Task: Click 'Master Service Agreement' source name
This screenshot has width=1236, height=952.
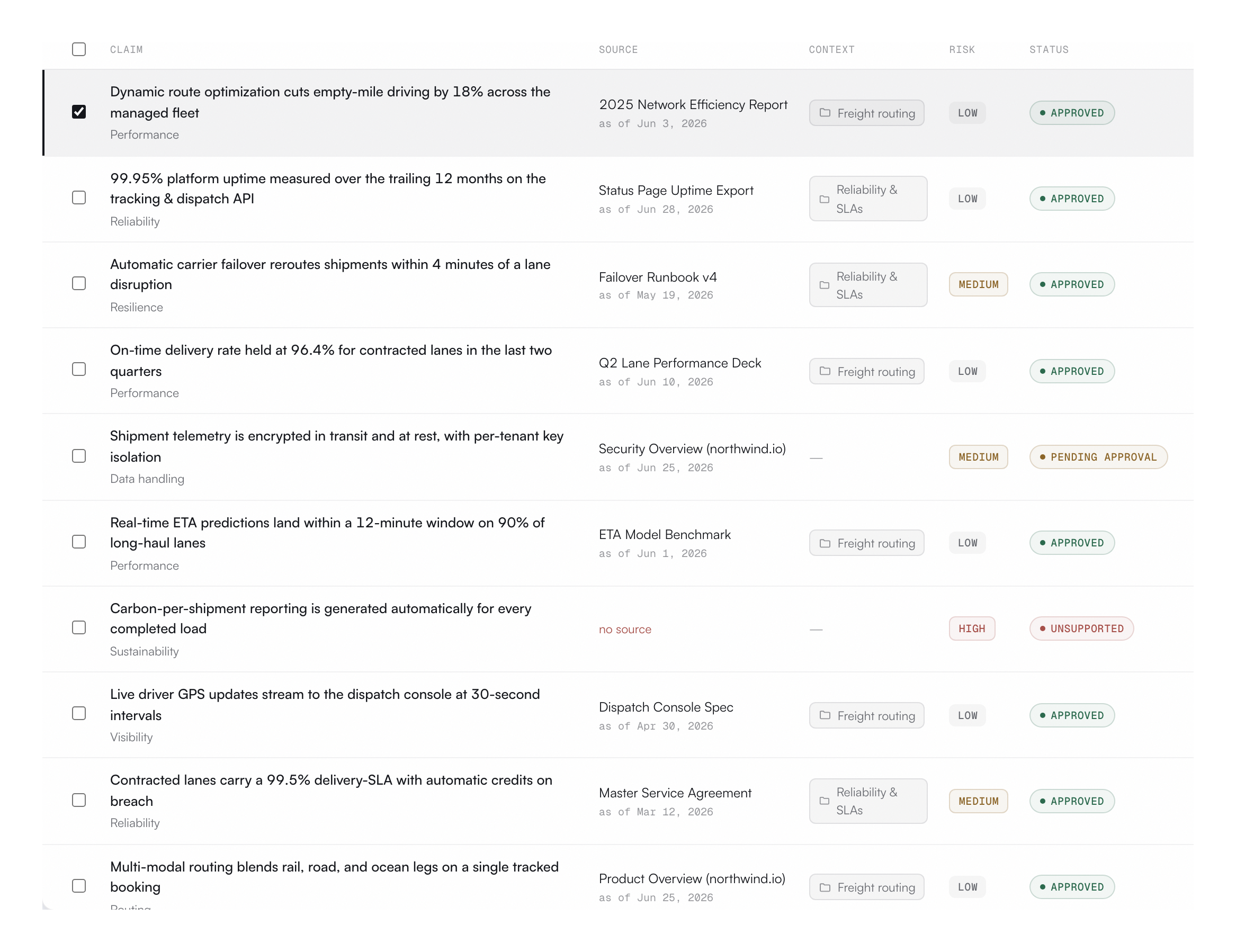Action: tap(675, 794)
